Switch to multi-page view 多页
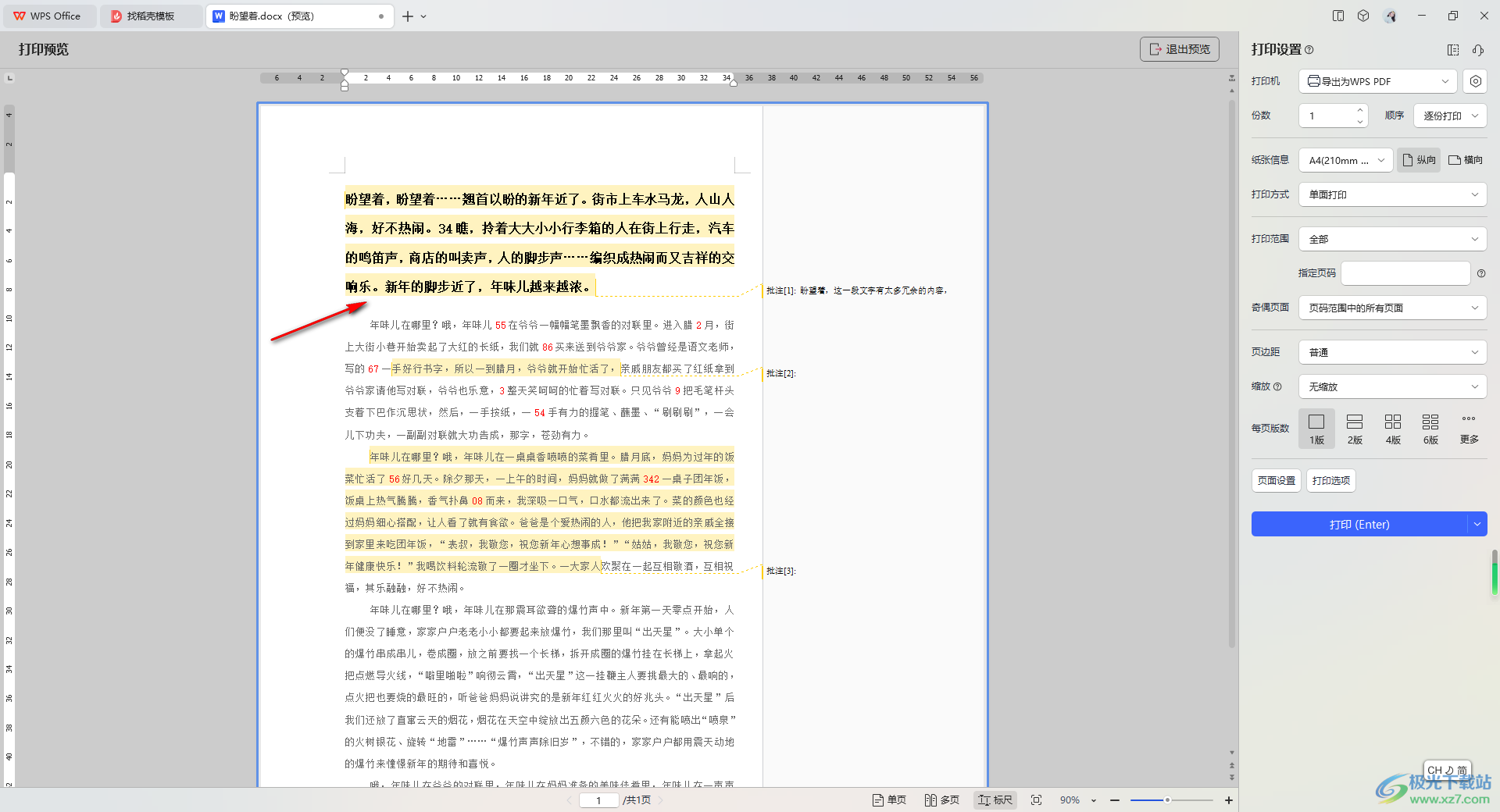The height and width of the screenshot is (812, 1500). (x=941, y=800)
